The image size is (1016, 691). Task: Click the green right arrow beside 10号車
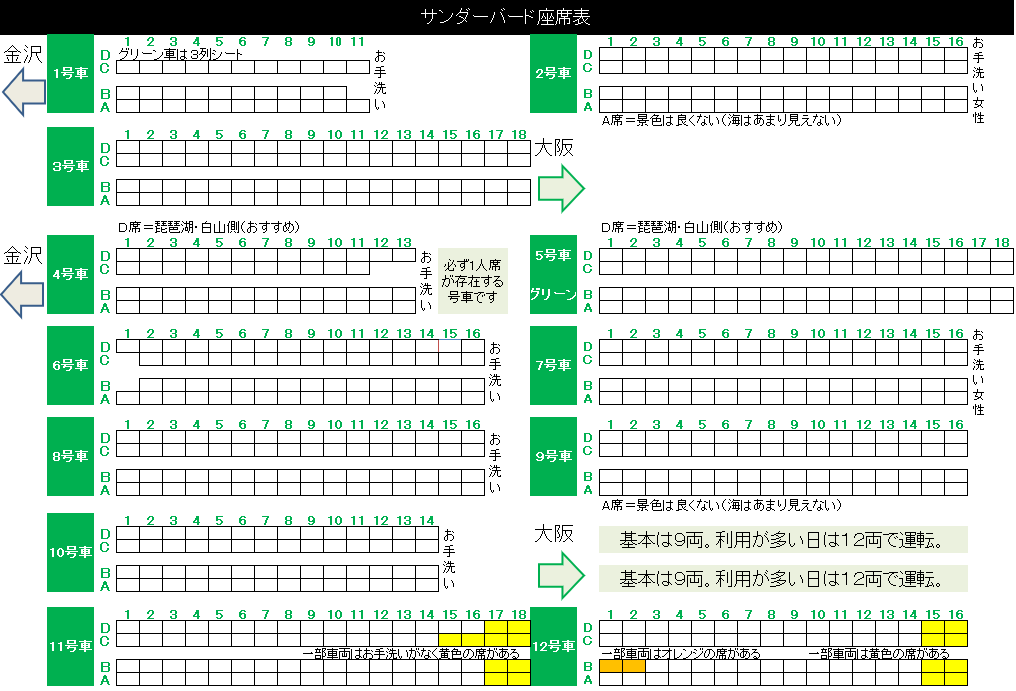pos(561,575)
